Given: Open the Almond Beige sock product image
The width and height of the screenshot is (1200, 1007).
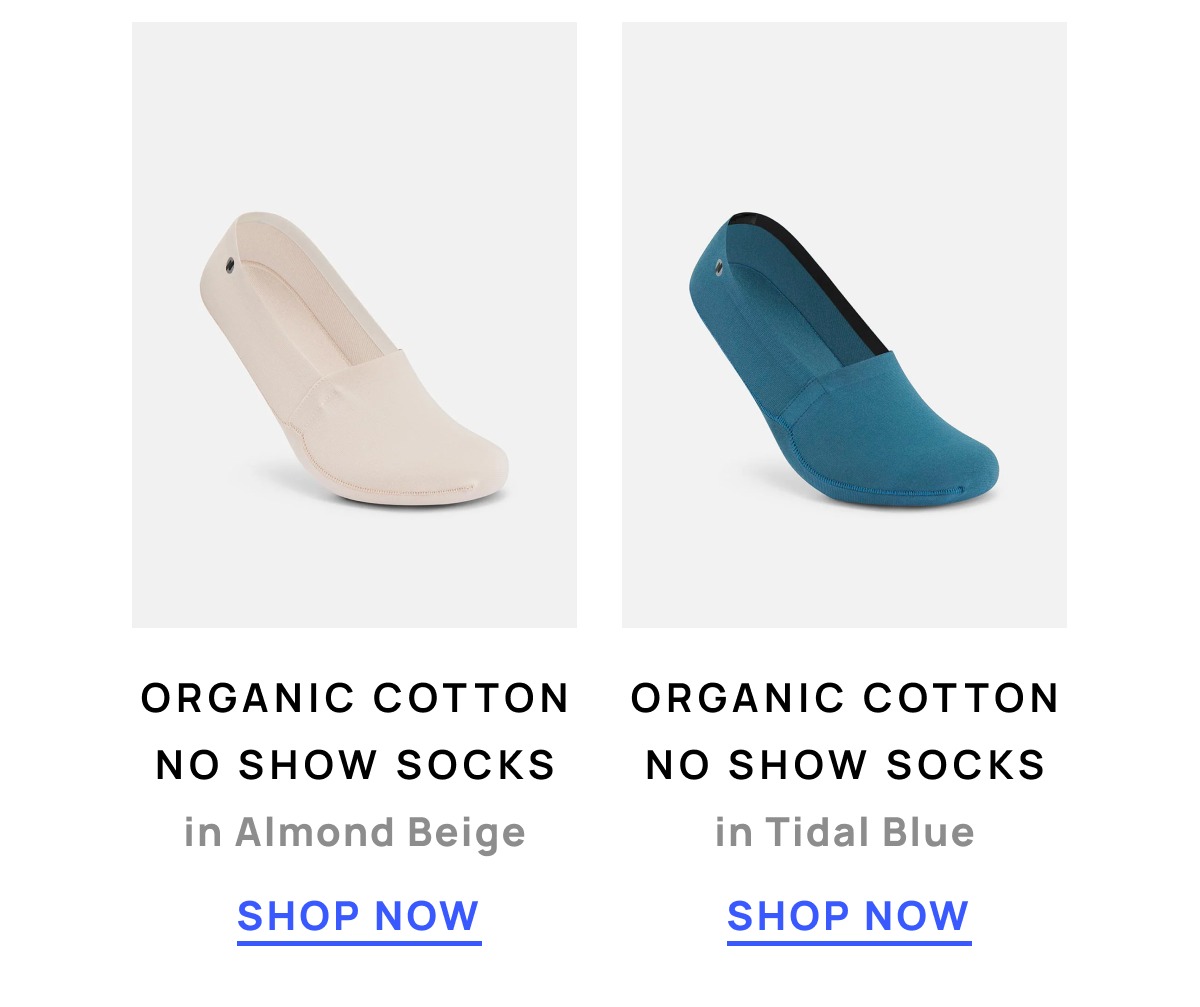Looking at the screenshot, I should coord(354,325).
